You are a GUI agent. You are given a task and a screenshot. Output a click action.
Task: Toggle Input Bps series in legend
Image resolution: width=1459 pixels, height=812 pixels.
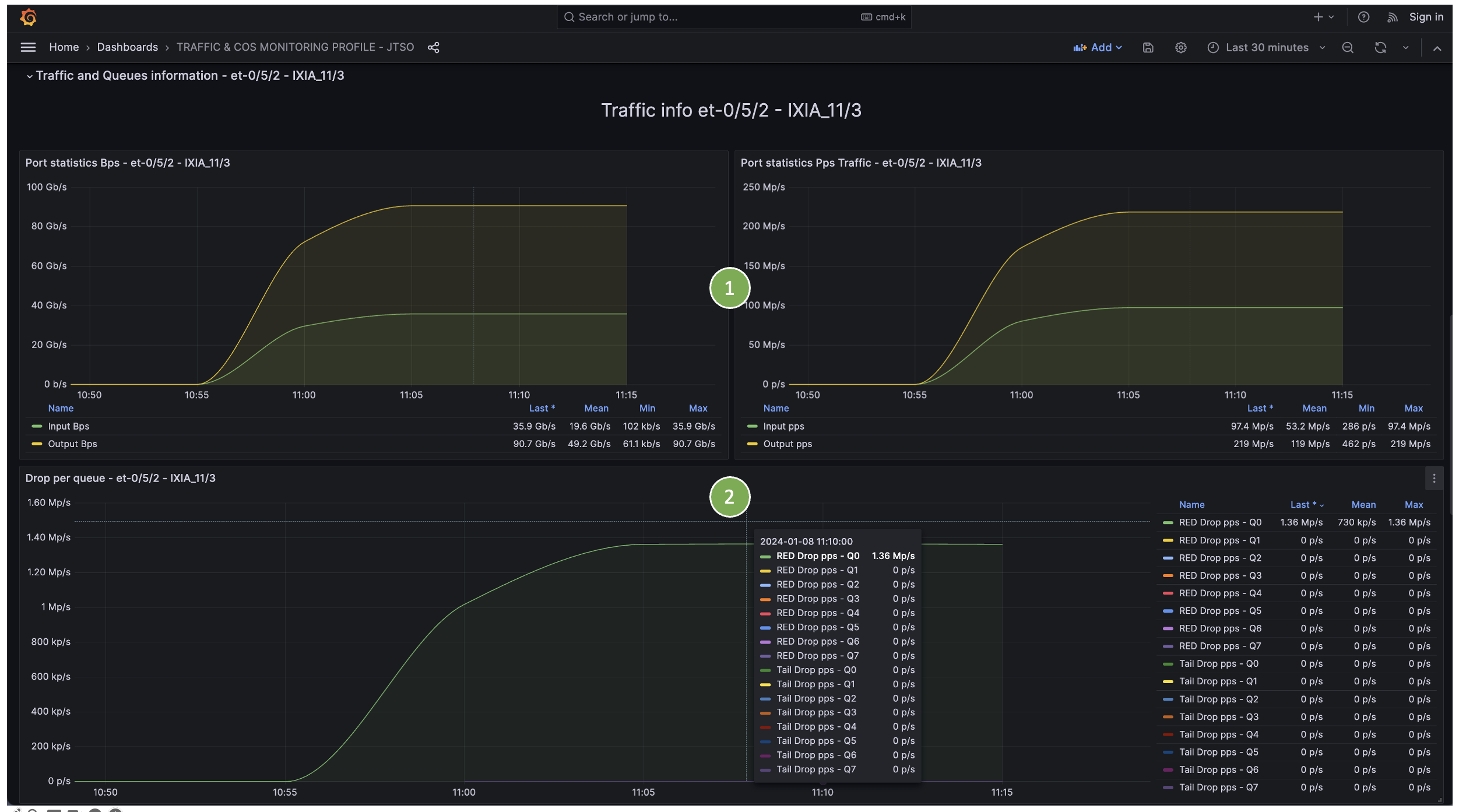click(68, 426)
